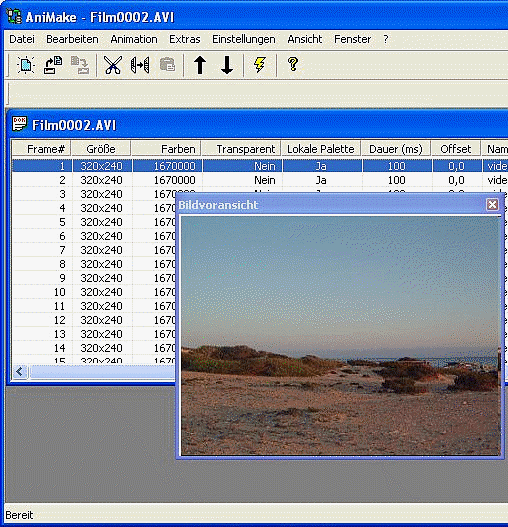Viewport: 508px width, 527px height.
Task: Click the mirror frame toolbar icon
Action: tap(140, 65)
